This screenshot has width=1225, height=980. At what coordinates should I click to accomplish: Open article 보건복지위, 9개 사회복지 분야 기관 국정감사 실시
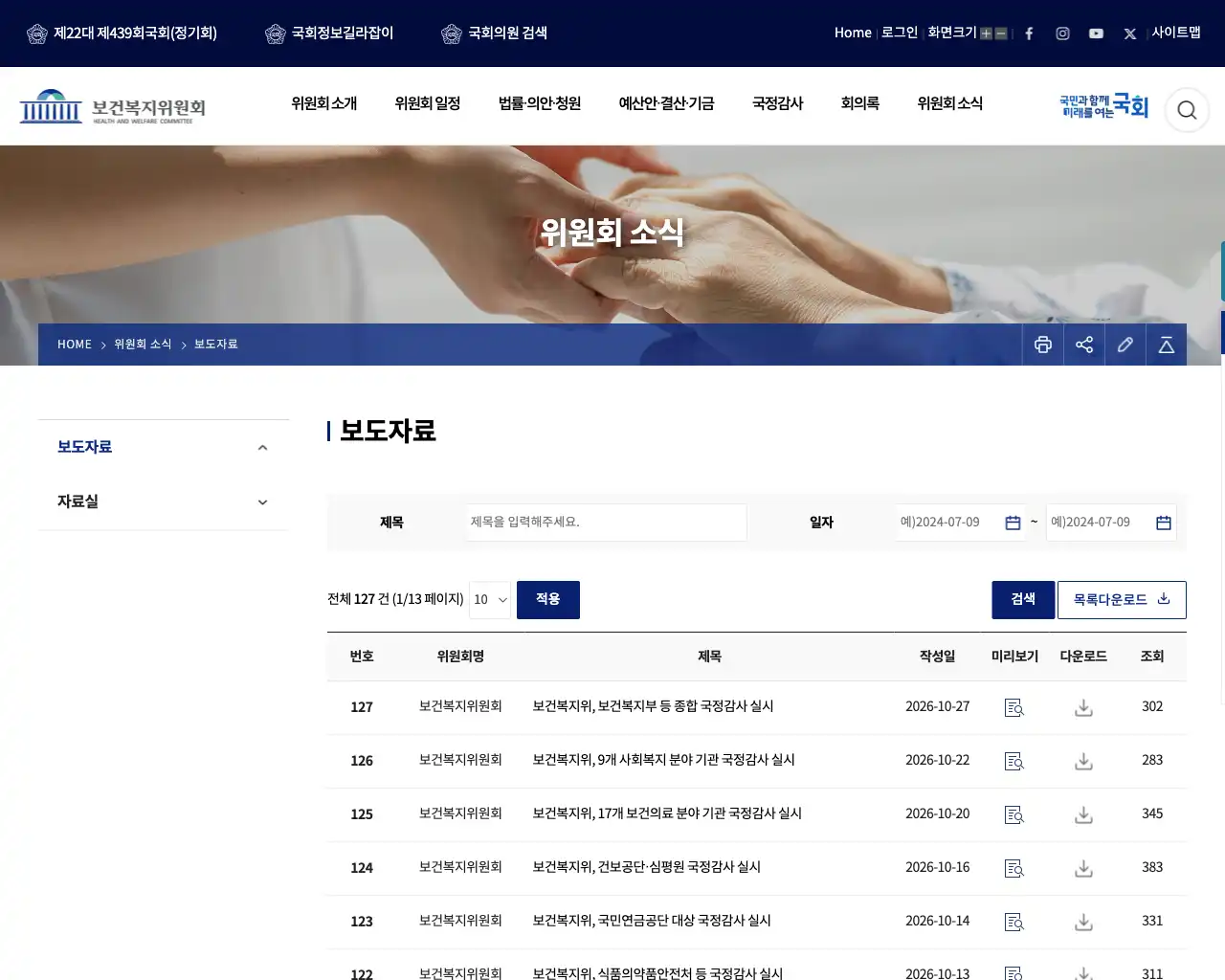664,760
